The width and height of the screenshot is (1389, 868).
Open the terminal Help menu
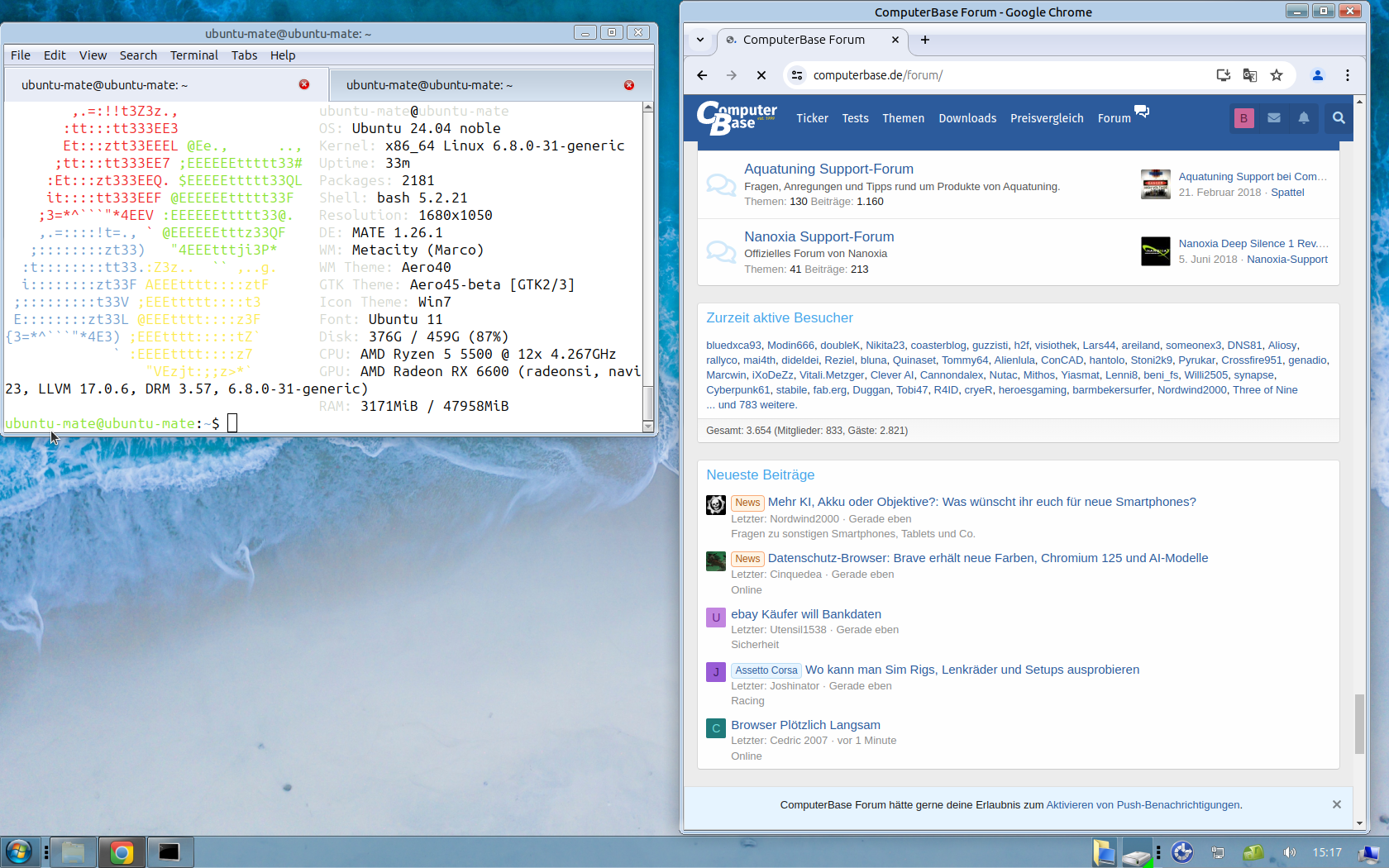(283, 55)
